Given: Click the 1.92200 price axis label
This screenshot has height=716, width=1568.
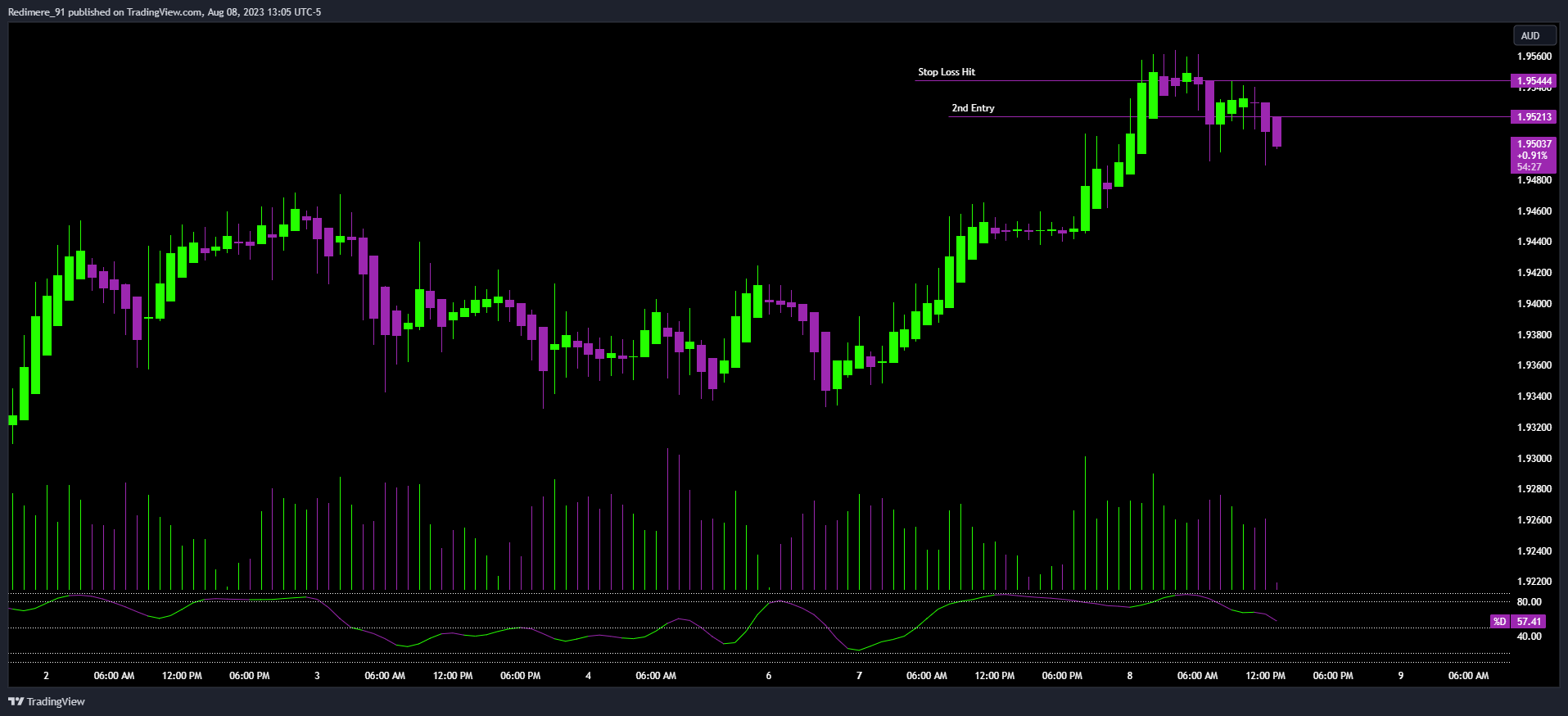Looking at the screenshot, I should 1534,582.
